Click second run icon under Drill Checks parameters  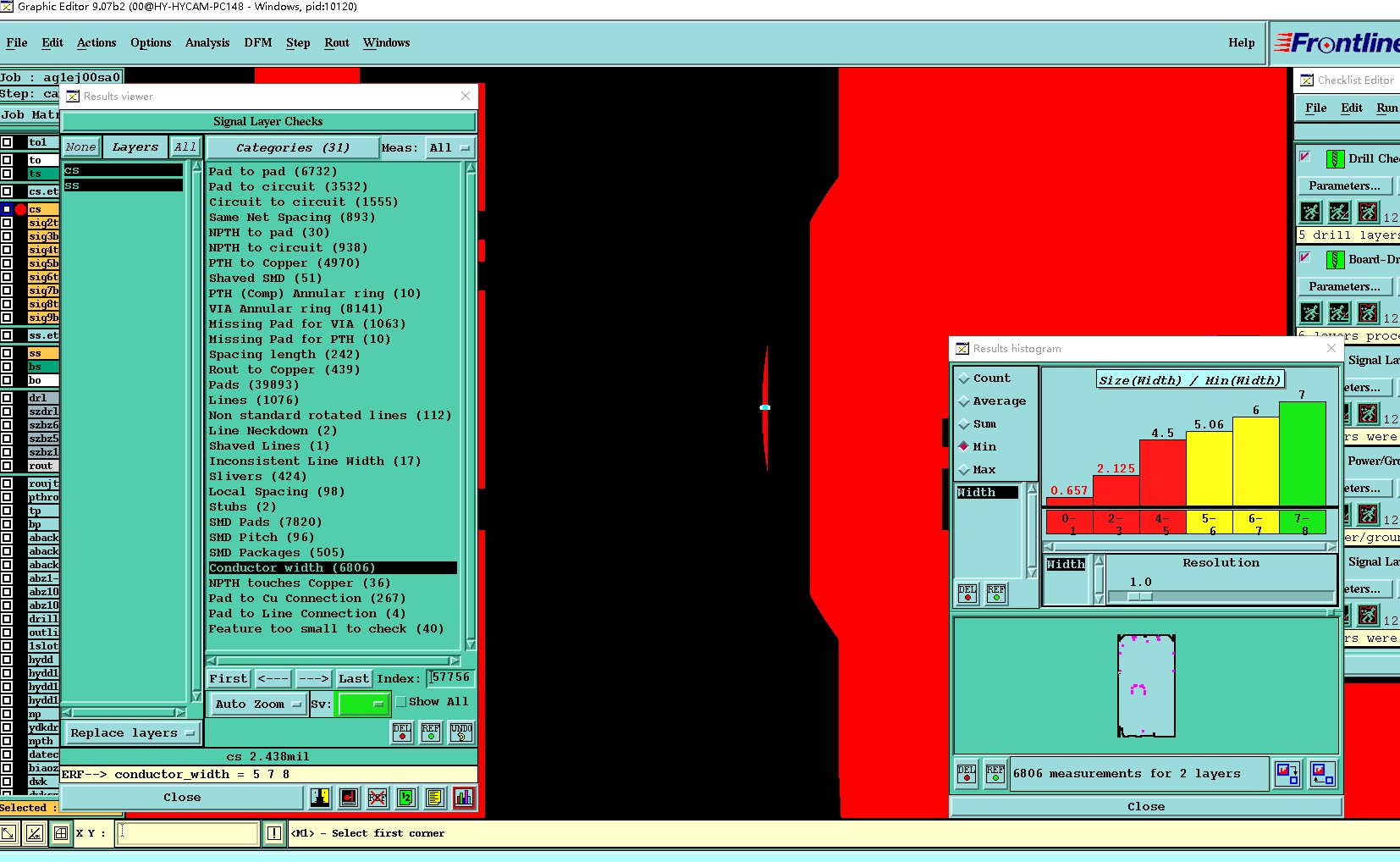(1339, 212)
